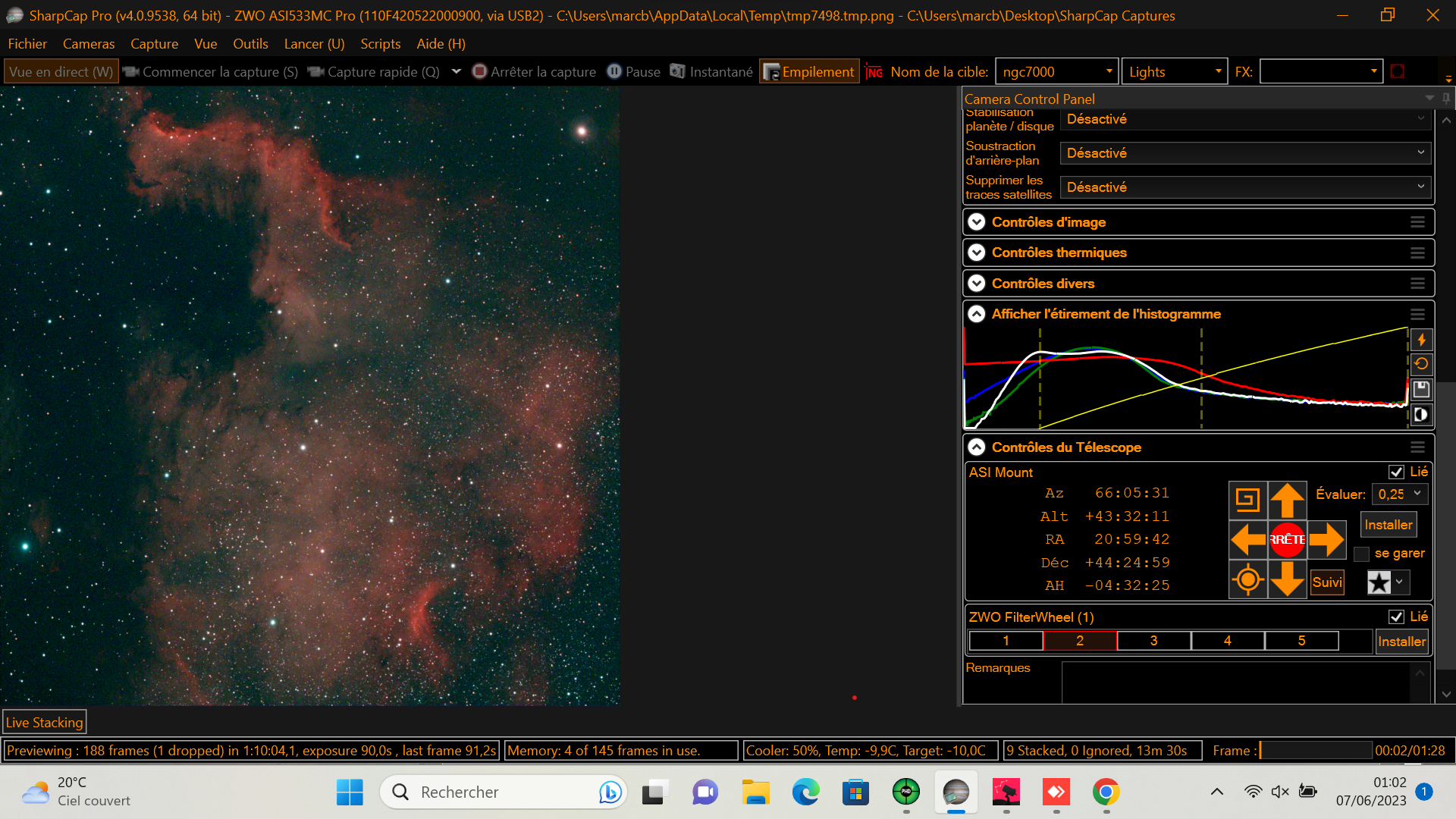Open the Nom de la cible ngc7000 dropdown
Image resolution: width=1456 pixels, height=819 pixels.
tap(1109, 72)
